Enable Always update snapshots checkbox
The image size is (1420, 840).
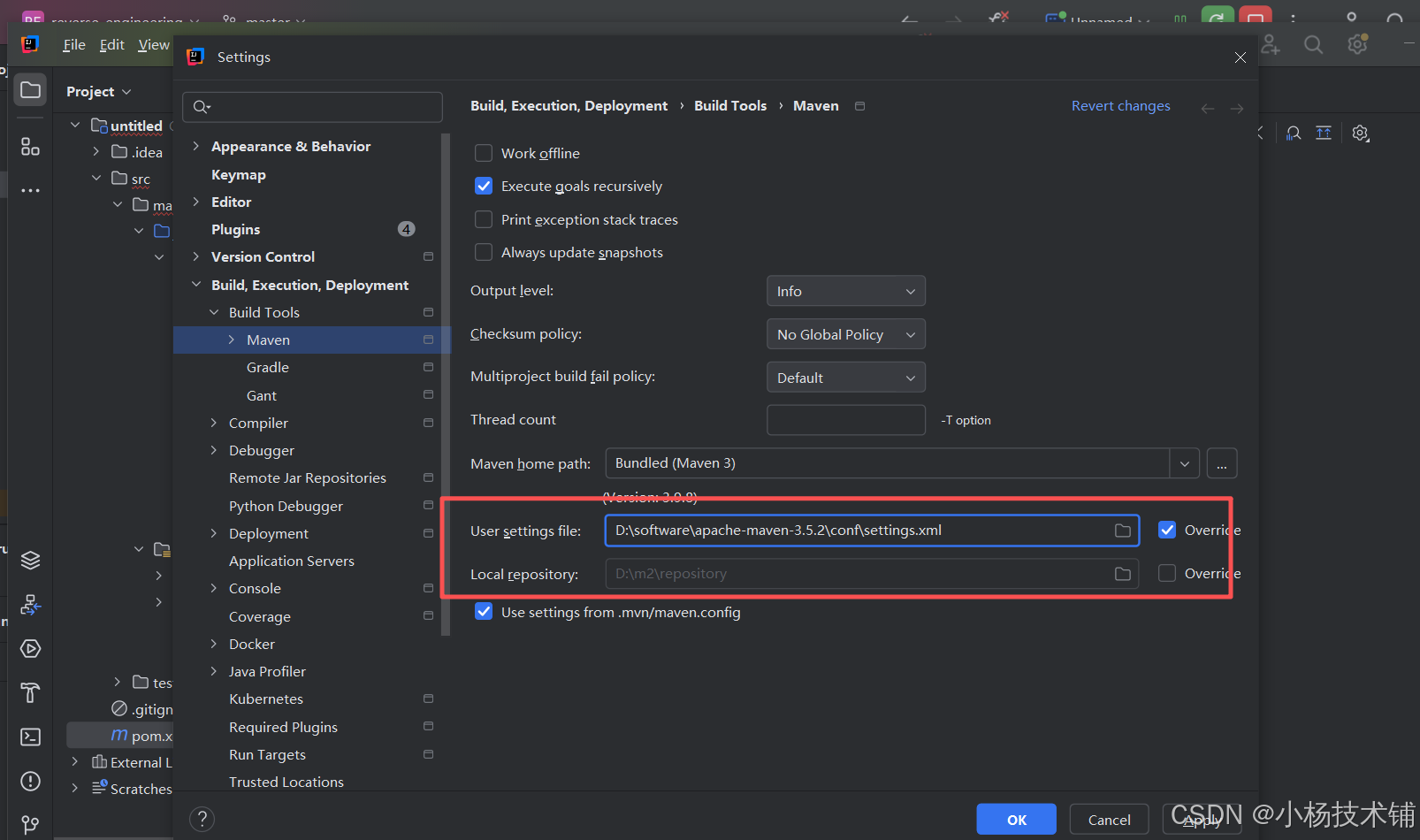[484, 252]
